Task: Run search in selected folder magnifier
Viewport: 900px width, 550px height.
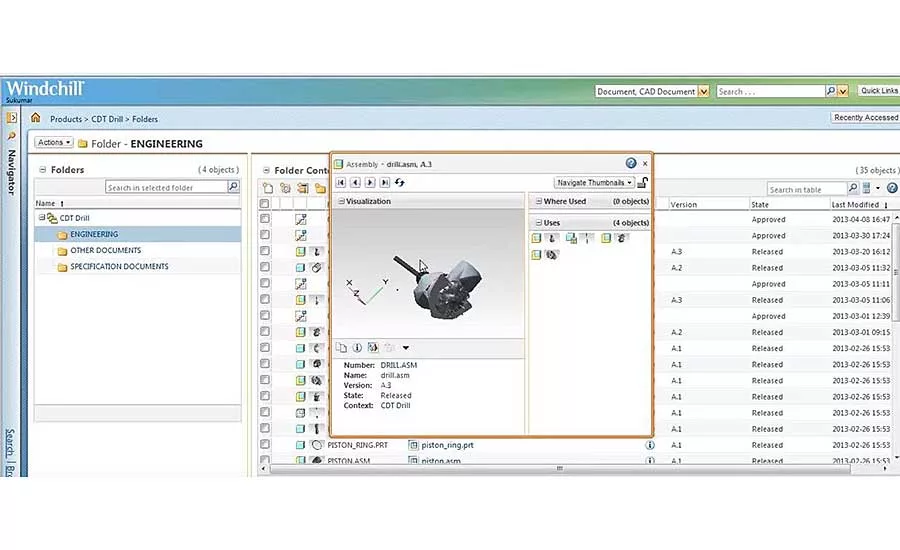Action: click(233, 187)
